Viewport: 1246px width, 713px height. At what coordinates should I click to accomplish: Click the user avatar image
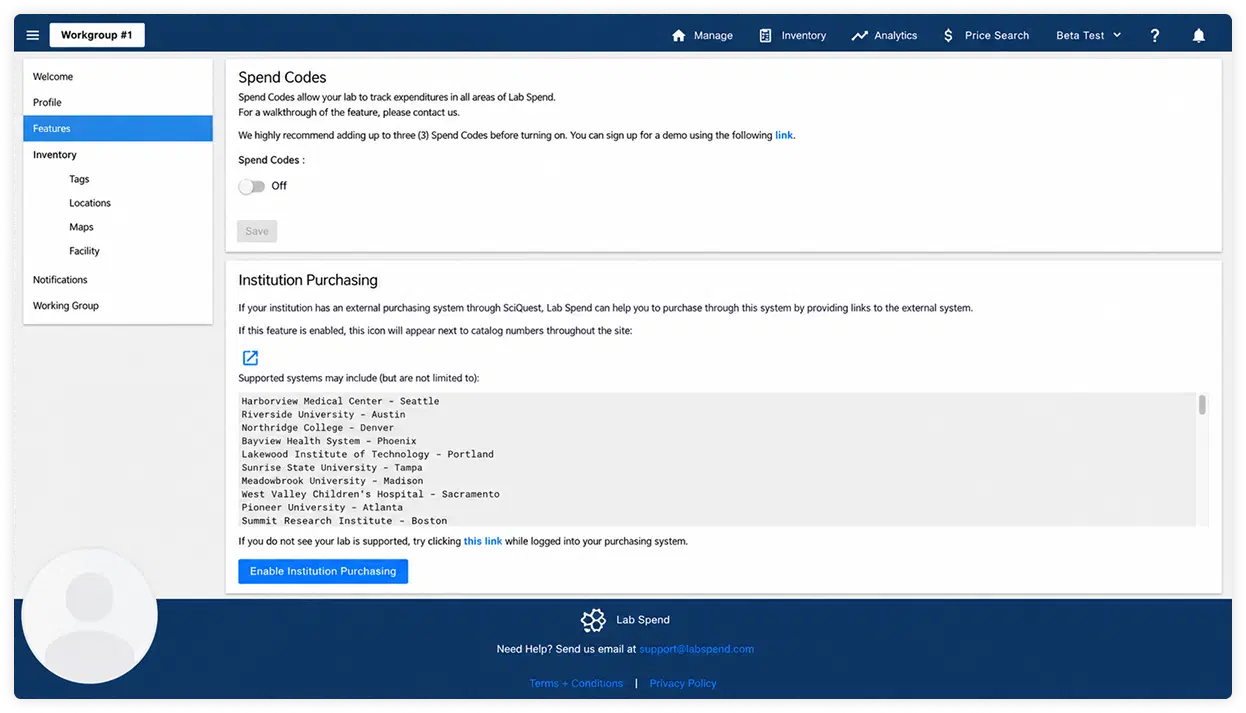[90, 615]
